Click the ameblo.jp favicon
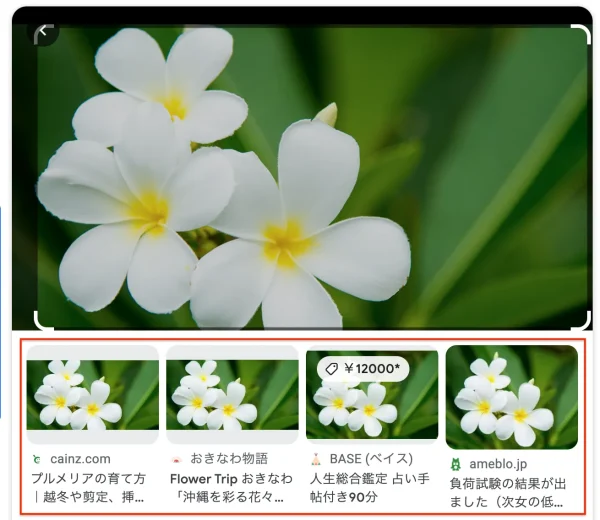Screen dimensions: 600x520 pyautogui.click(x=455, y=465)
